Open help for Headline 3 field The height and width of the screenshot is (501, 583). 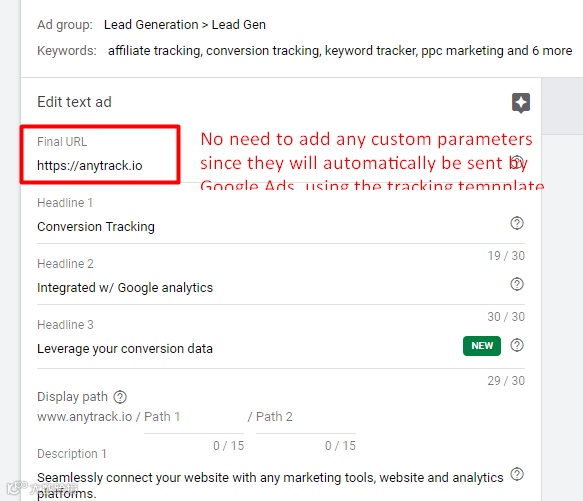coord(517,345)
